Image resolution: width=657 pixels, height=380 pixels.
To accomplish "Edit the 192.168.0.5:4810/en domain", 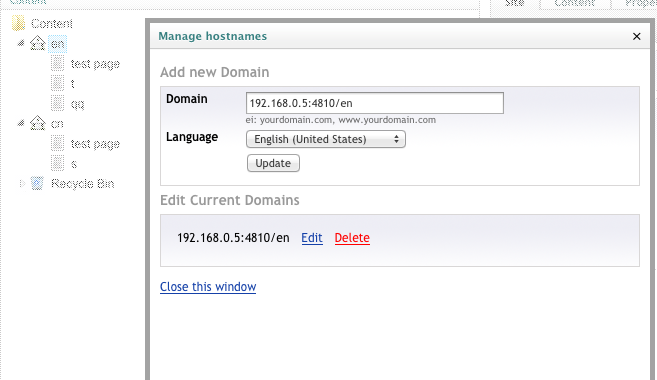I will pos(312,238).
